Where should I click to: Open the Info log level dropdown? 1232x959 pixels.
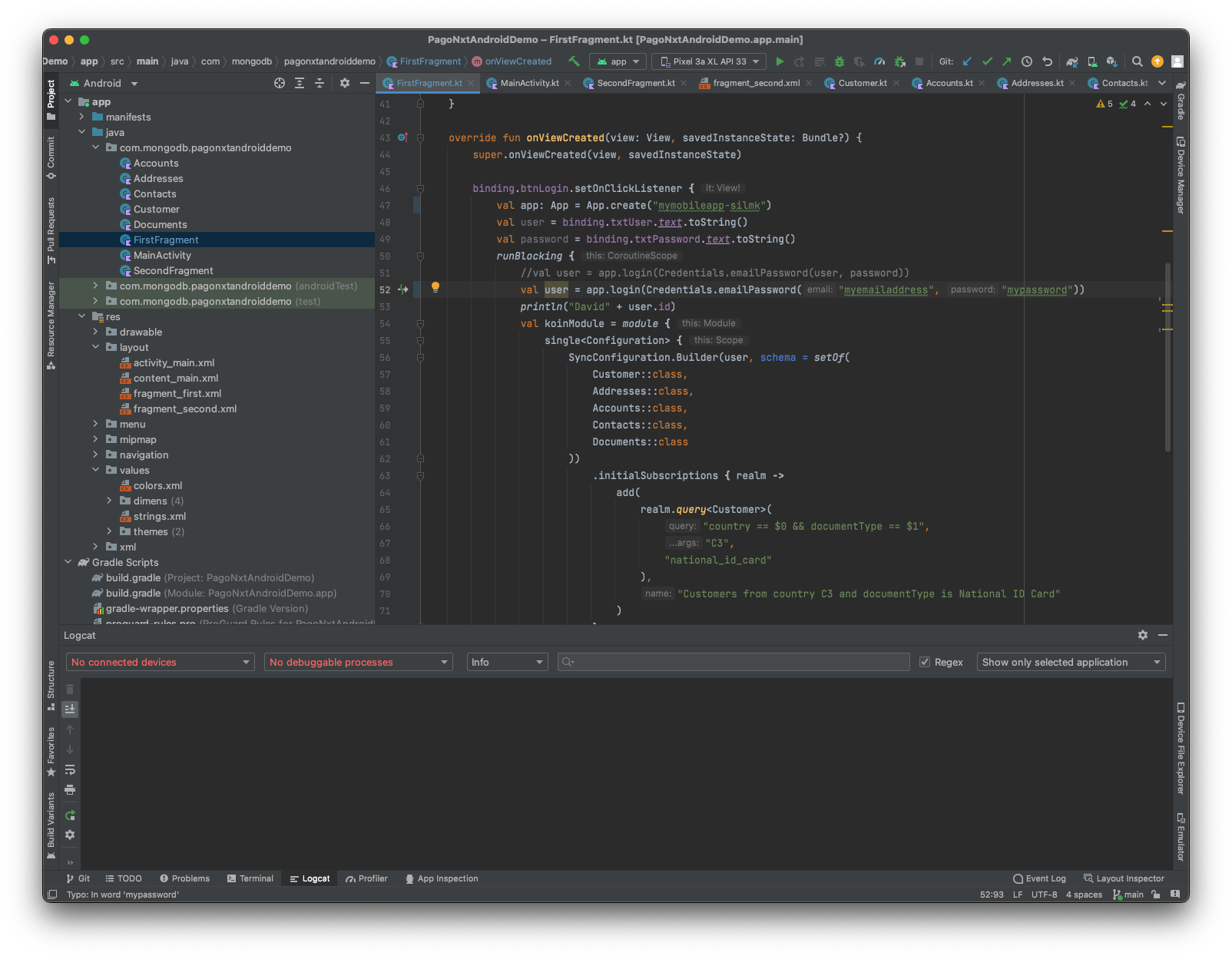507,662
